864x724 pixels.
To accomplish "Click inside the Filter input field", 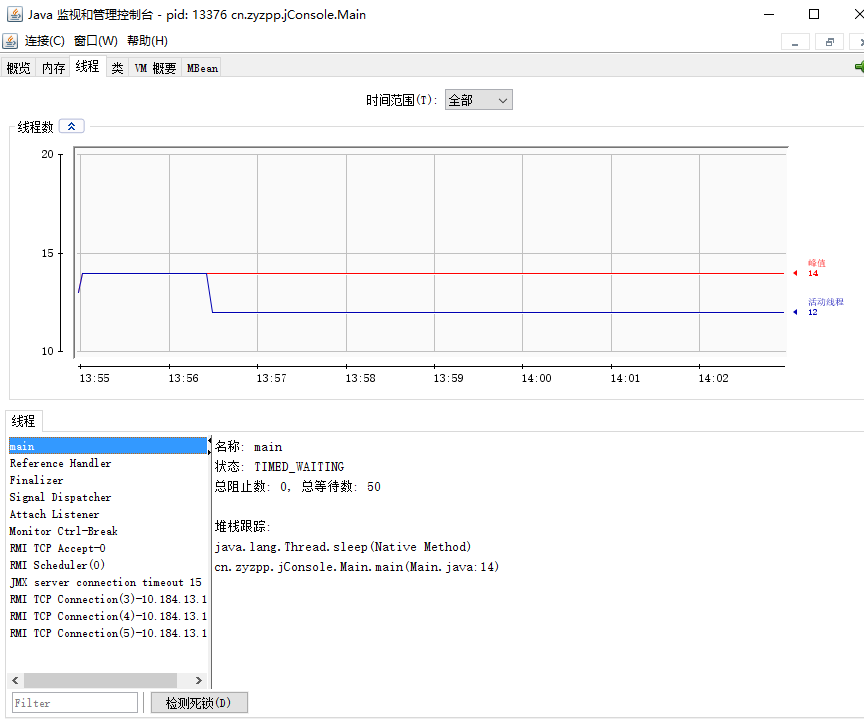I will pyautogui.click(x=74, y=702).
